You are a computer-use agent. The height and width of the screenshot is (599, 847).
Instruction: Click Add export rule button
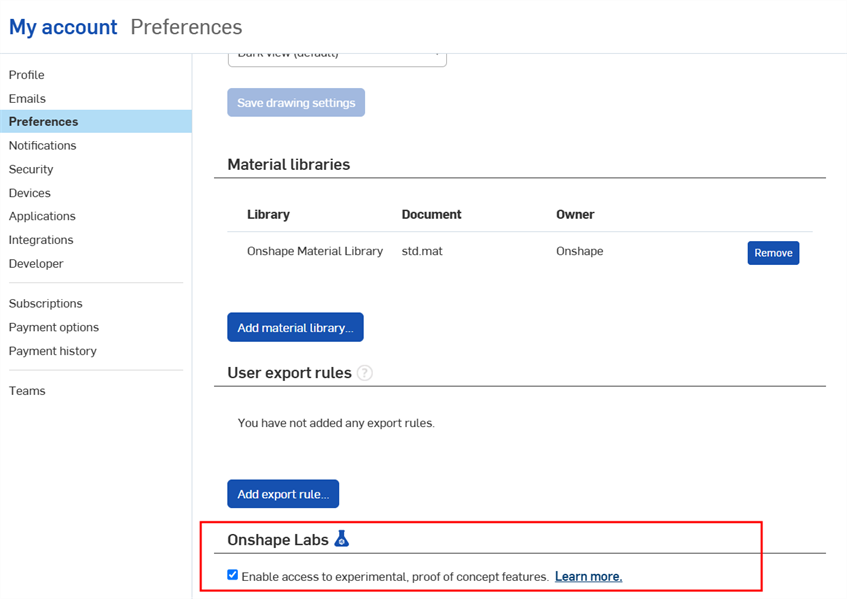283,494
